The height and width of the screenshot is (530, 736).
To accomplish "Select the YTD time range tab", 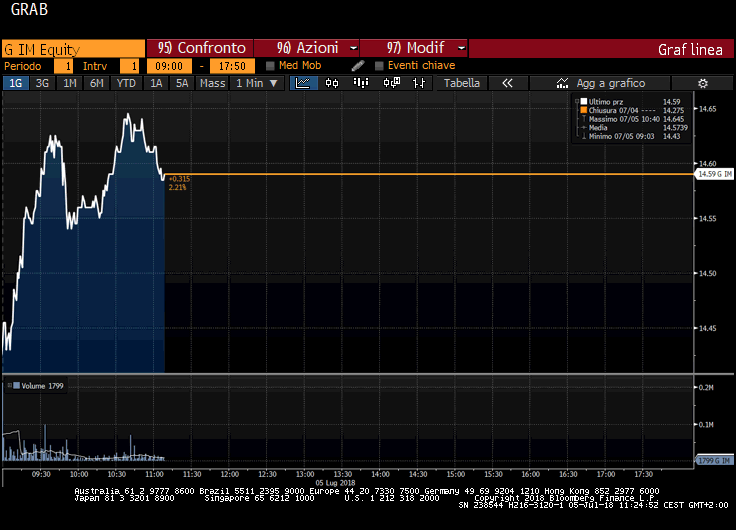I will tap(126, 83).
